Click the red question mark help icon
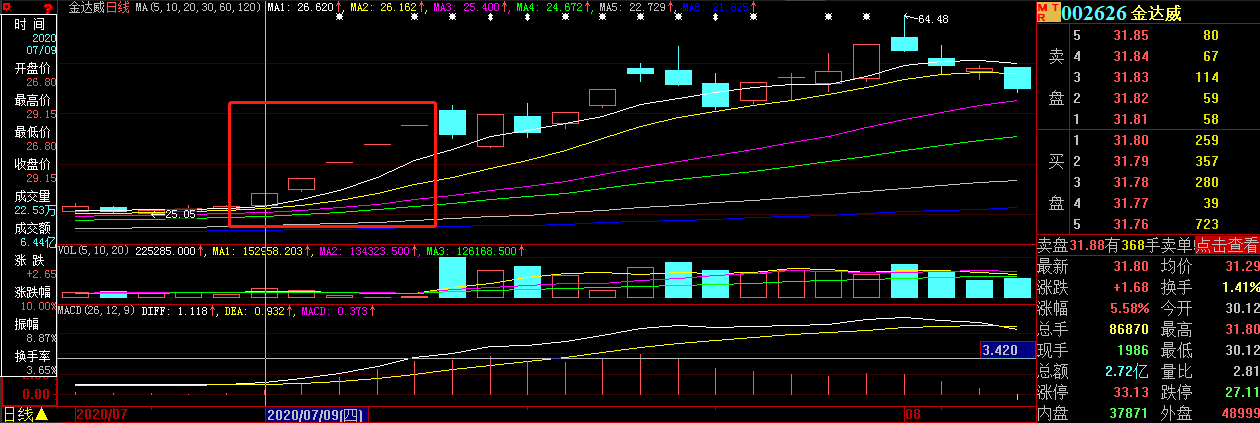Image resolution: width=1260 pixels, height=423 pixels. click(47, 7)
